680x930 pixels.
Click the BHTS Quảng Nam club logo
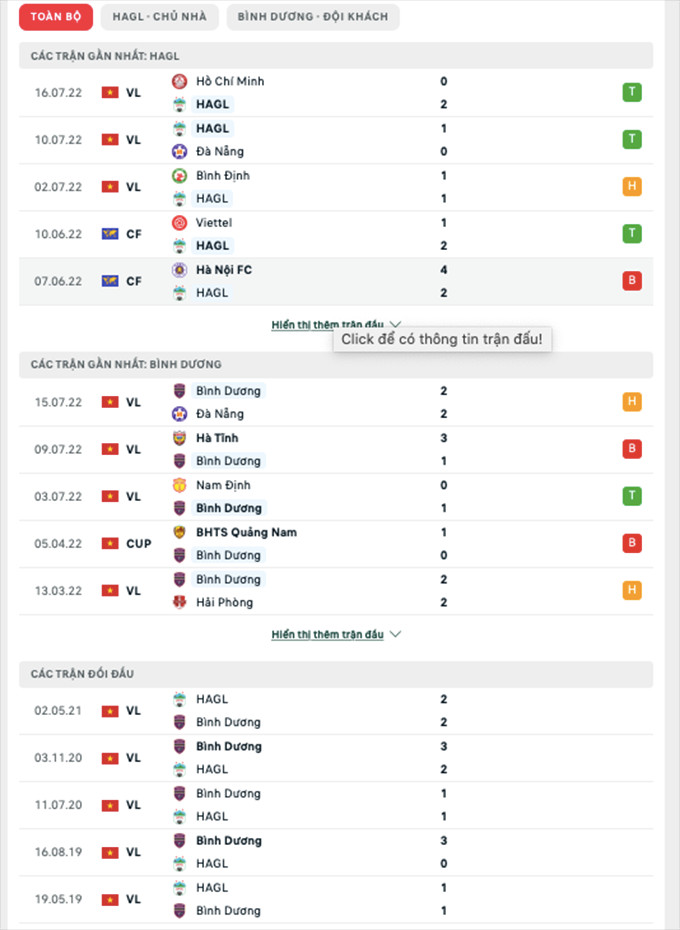[x=180, y=532]
